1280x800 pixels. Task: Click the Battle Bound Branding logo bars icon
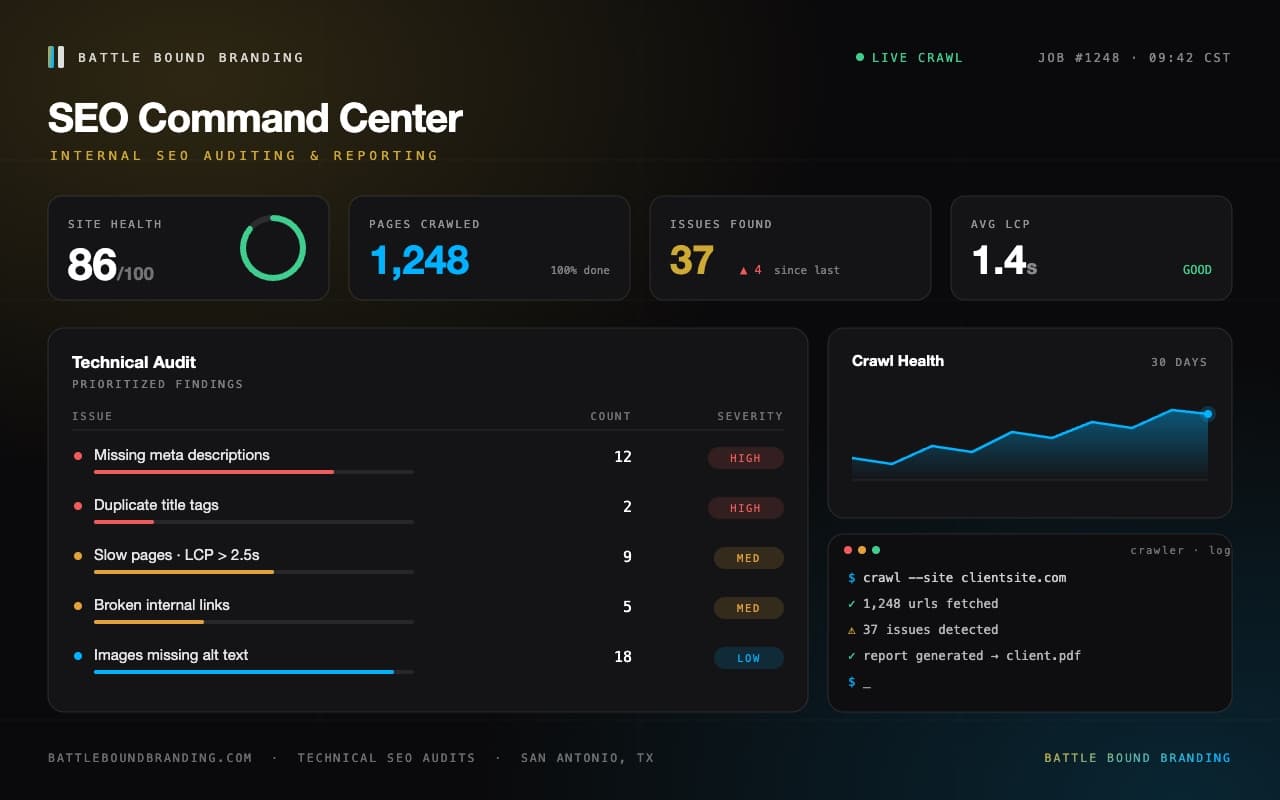pyautogui.click(x=56, y=57)
